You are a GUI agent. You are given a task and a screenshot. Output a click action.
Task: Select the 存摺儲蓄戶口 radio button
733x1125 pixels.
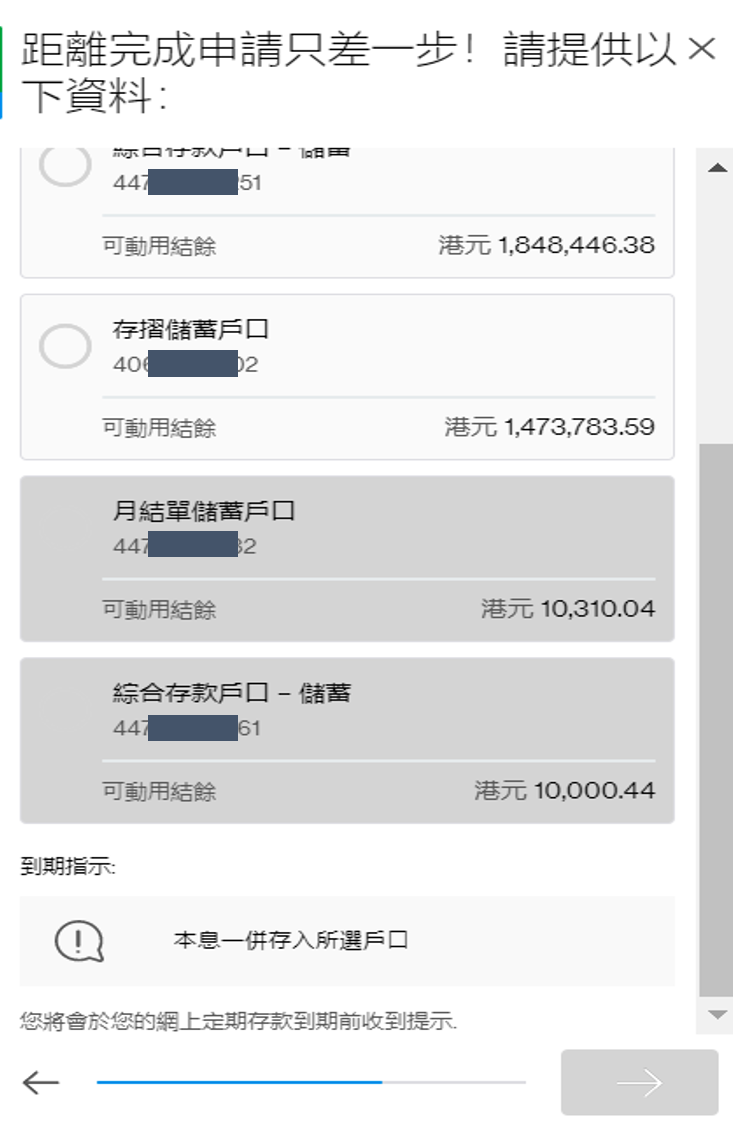coord(65,347)
